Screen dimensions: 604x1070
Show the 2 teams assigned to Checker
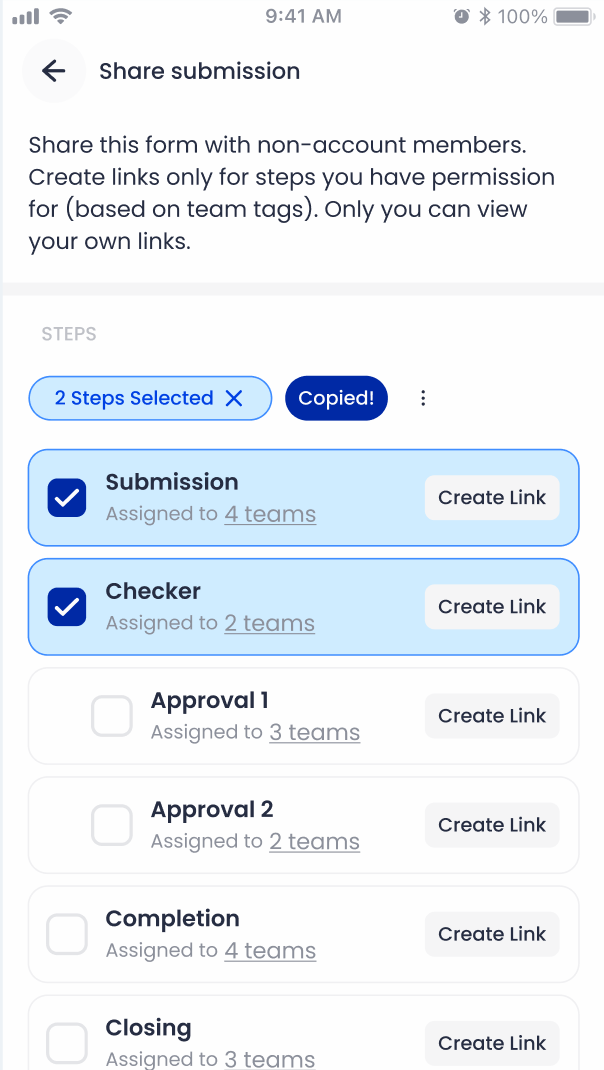(x=269, y=623)
